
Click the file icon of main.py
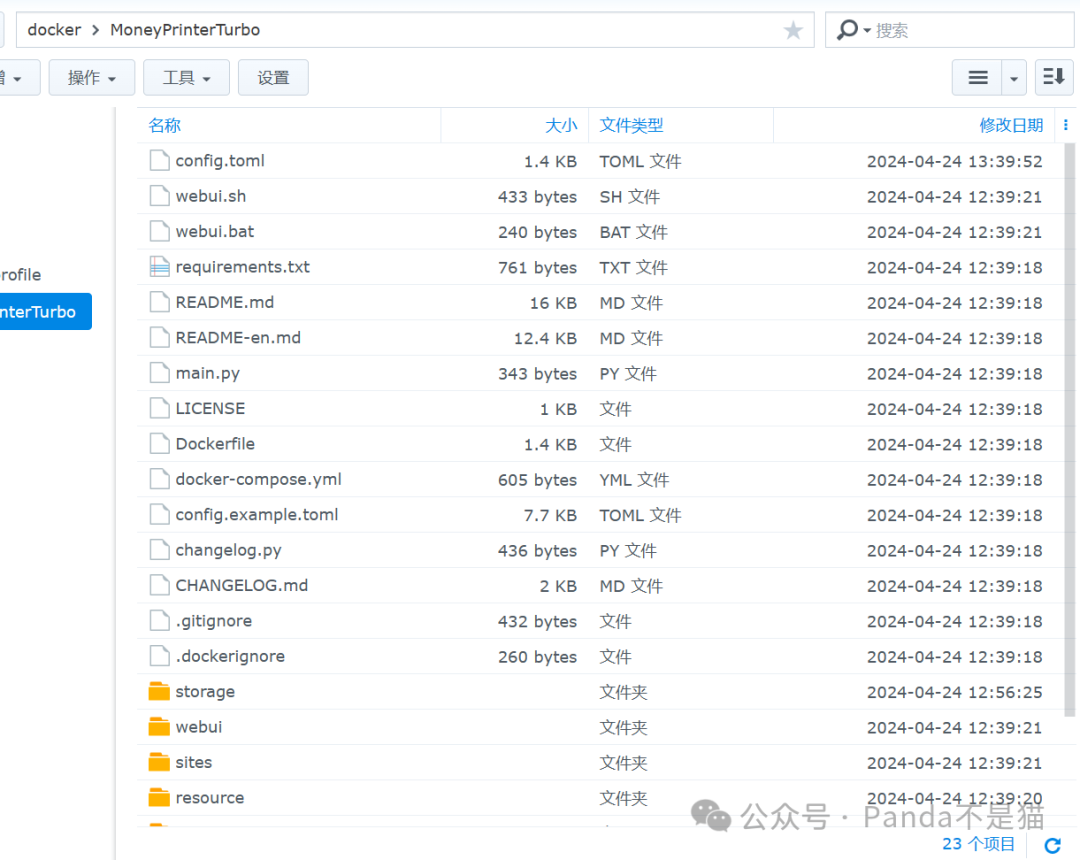[159, 373]
